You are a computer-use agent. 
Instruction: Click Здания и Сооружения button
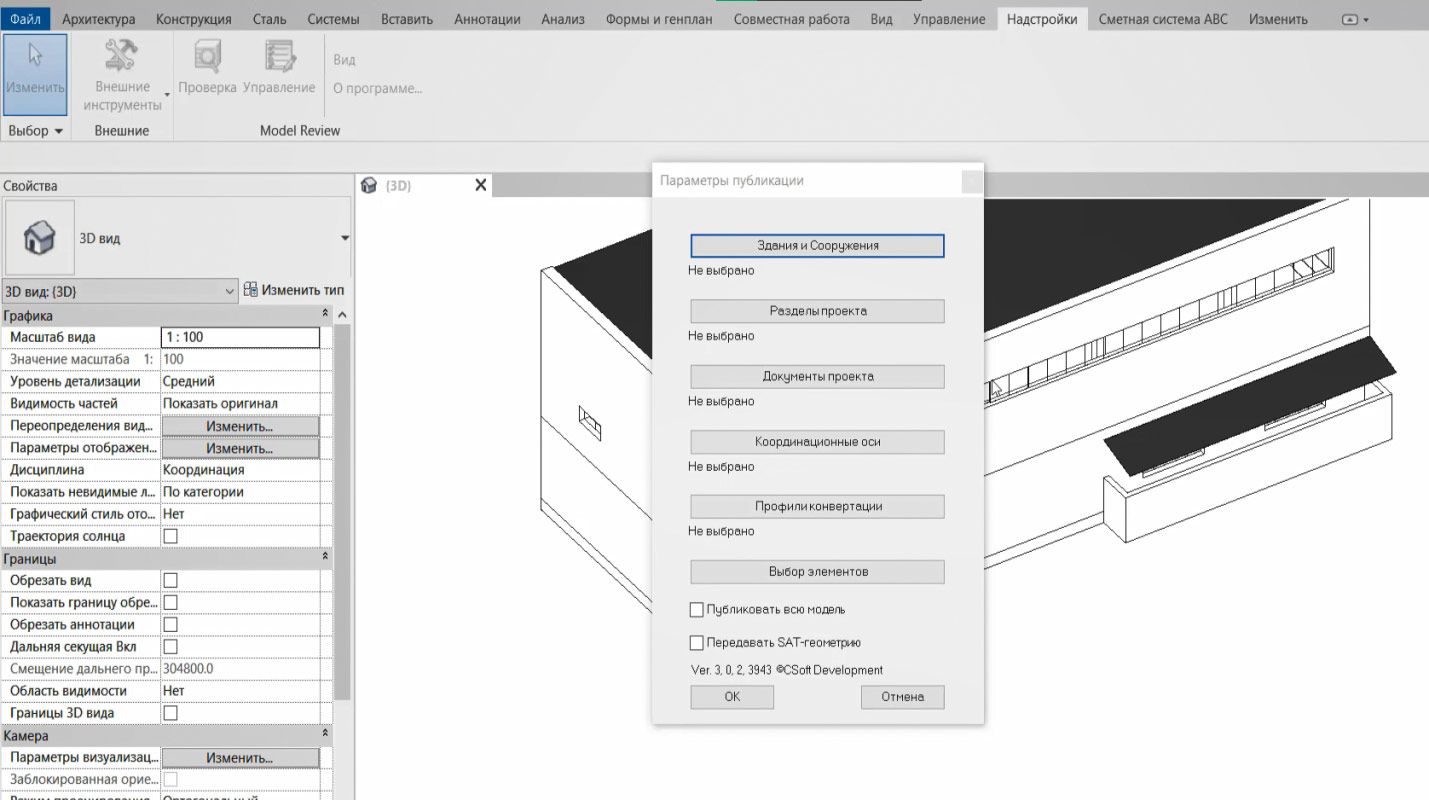point(817,245)
